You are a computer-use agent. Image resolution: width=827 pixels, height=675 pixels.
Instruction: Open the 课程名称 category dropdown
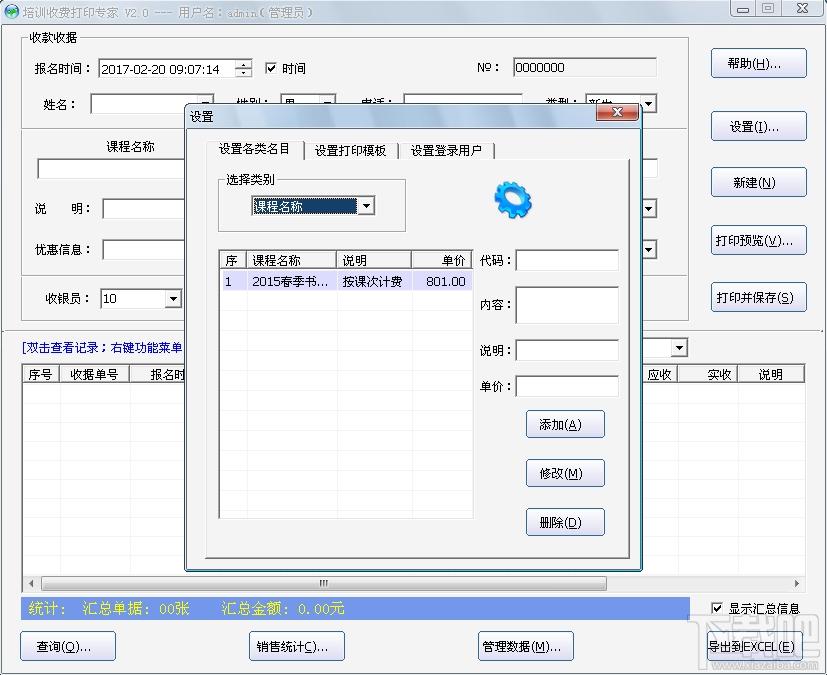tap(367, 206)
